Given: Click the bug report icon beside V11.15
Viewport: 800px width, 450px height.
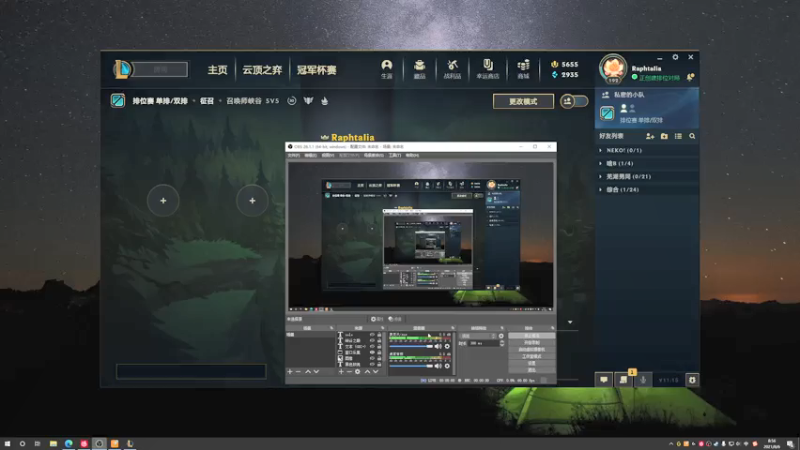Looking at the screenshot, I should pos(692,380).
